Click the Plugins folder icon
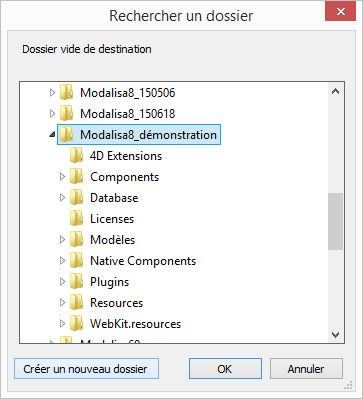Screen dimensions: 363x399 (77, 282)
